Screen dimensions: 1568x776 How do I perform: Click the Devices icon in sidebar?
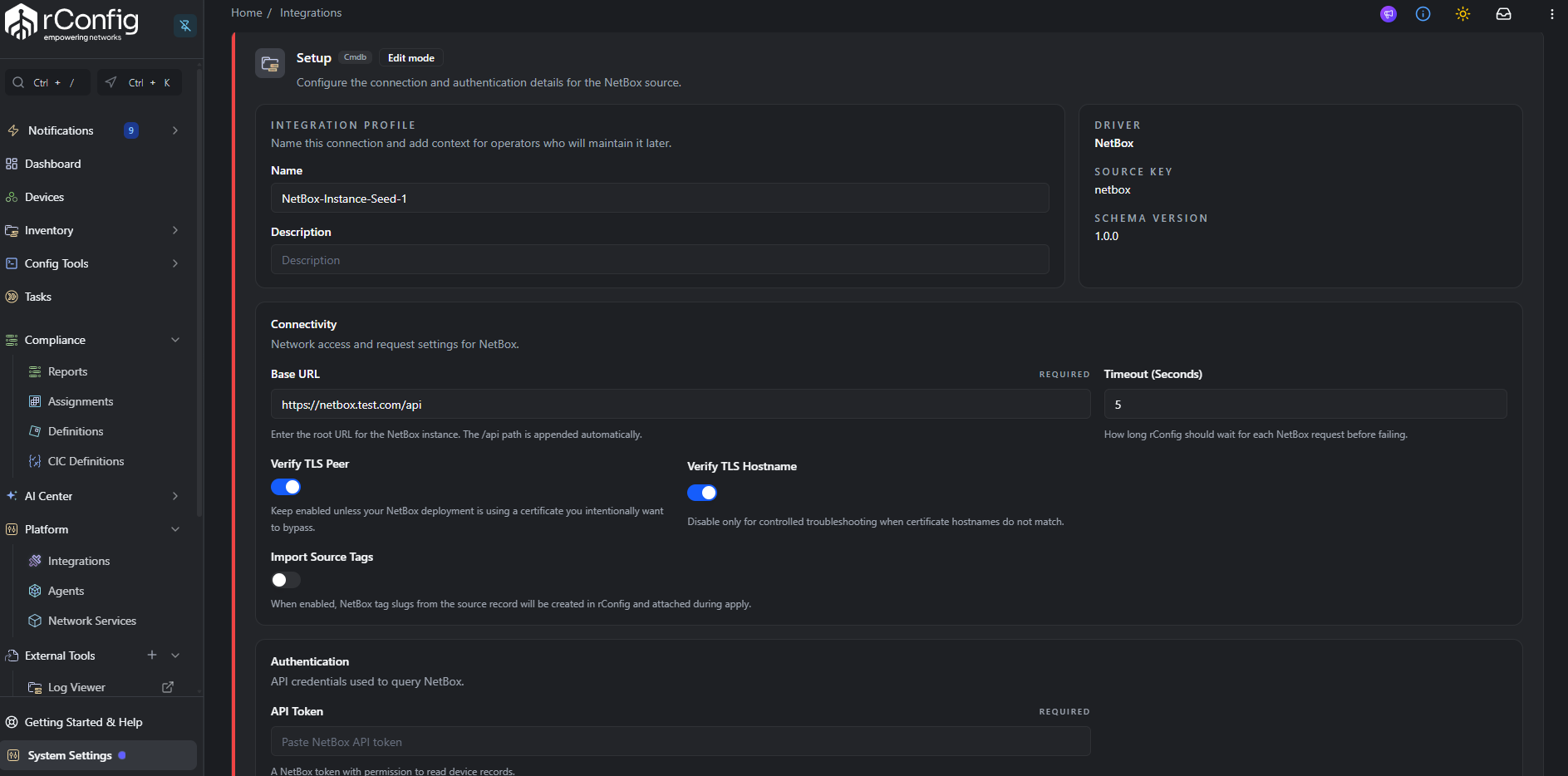pos(12,197)
